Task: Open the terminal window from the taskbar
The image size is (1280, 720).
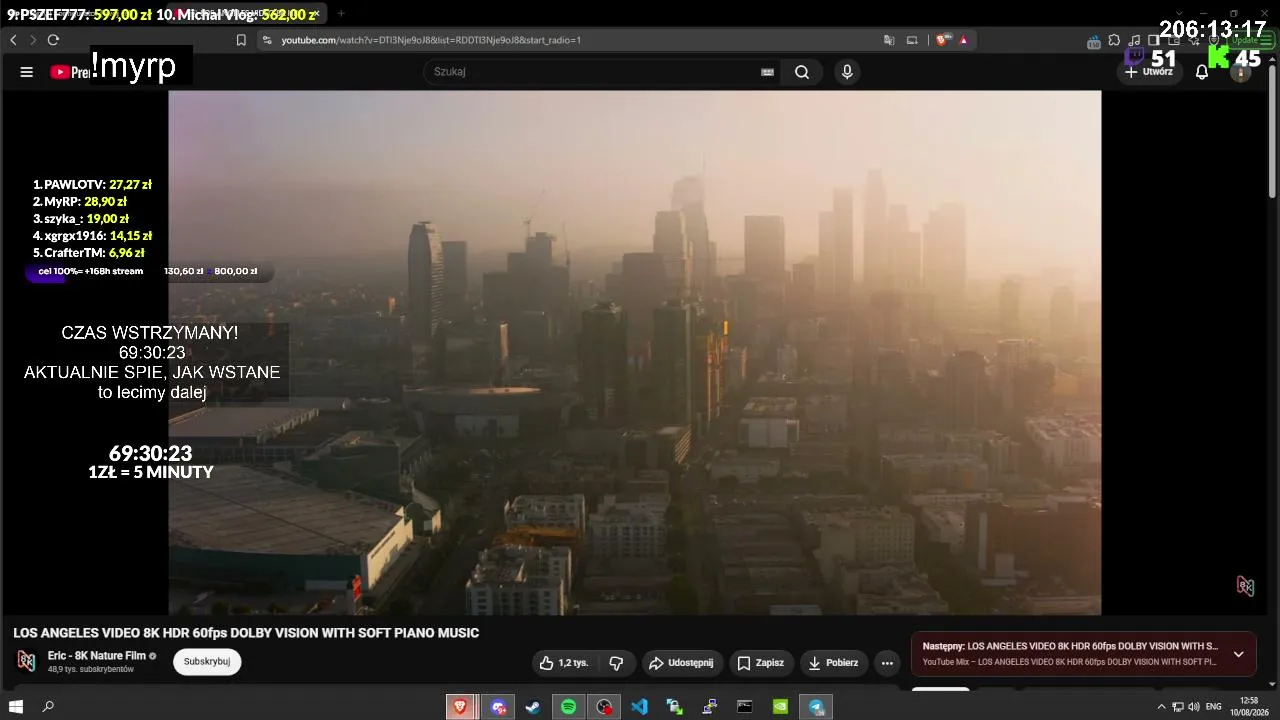Action: tap(745, 707)
